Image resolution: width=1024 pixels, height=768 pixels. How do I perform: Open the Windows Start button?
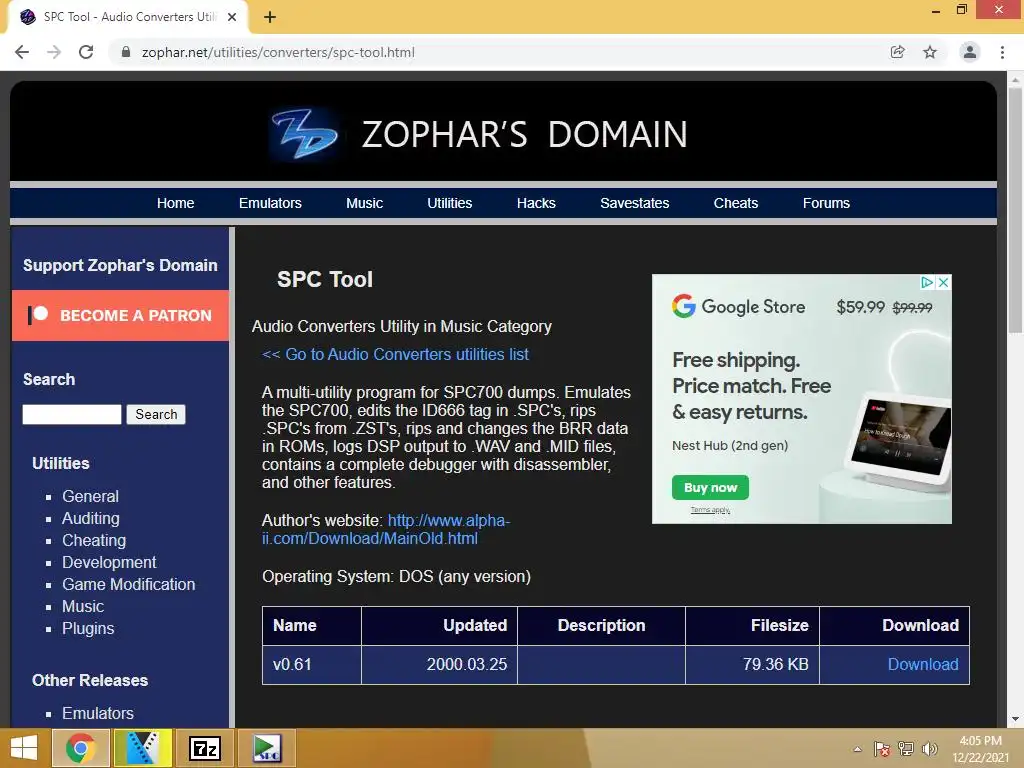pyautogui.click(x=24, y=748)
